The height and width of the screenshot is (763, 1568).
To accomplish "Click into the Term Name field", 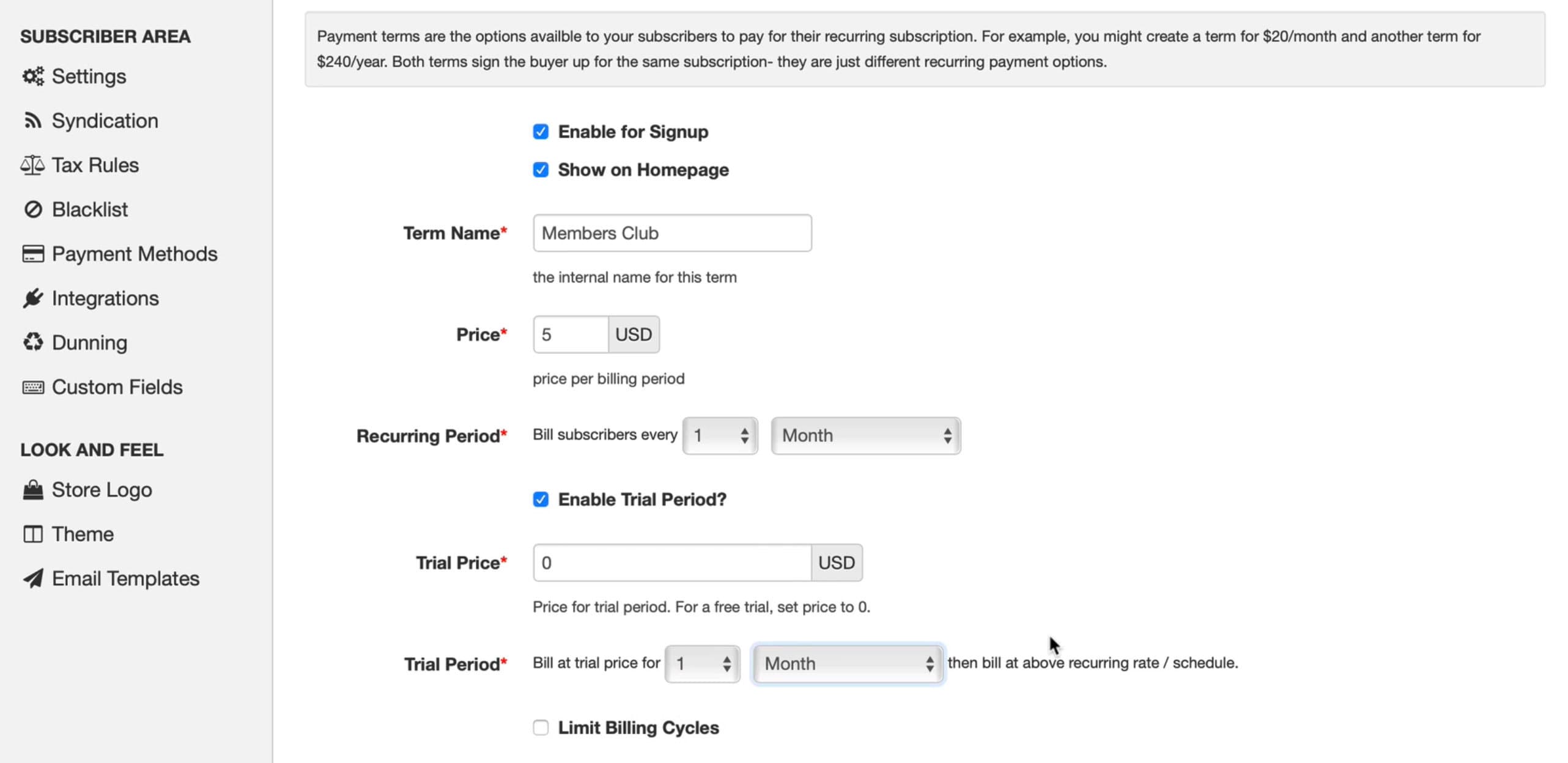I will point(671,233).
